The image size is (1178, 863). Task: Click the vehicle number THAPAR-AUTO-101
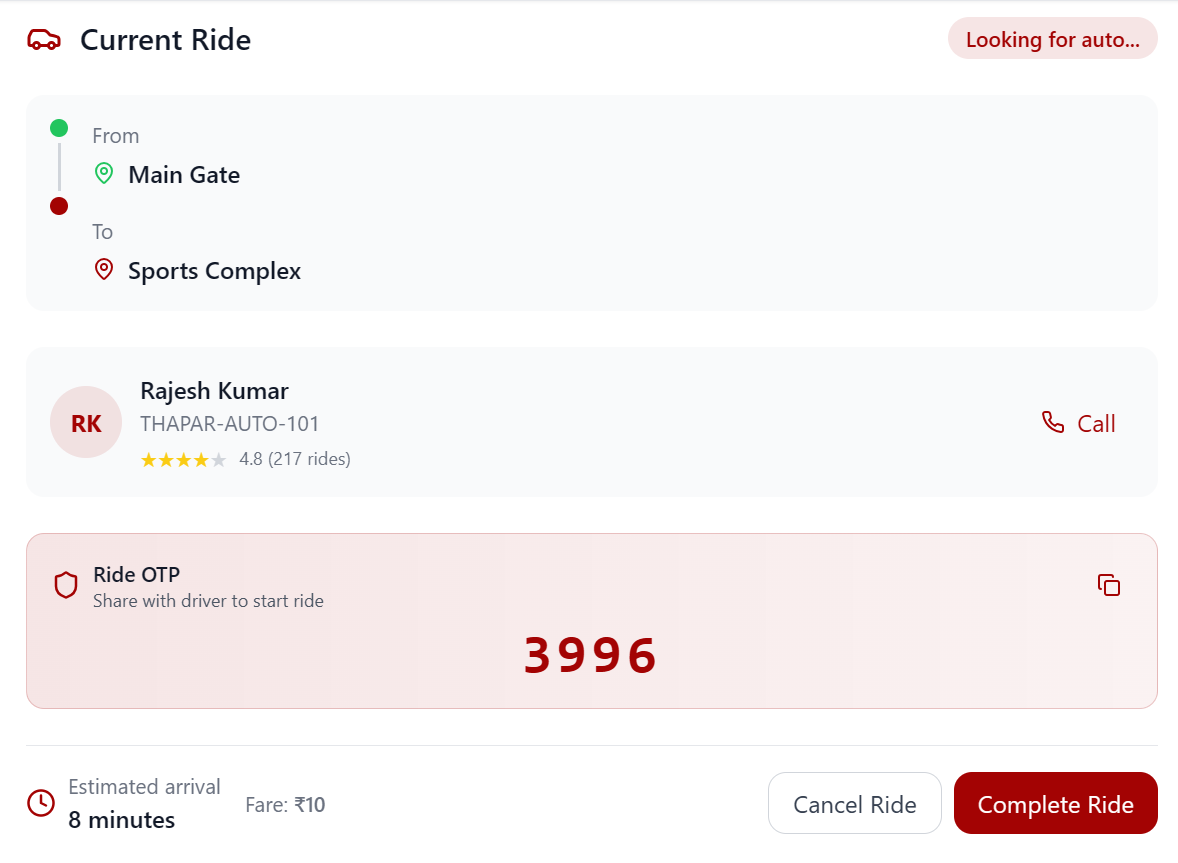click(x=230, y=424)
